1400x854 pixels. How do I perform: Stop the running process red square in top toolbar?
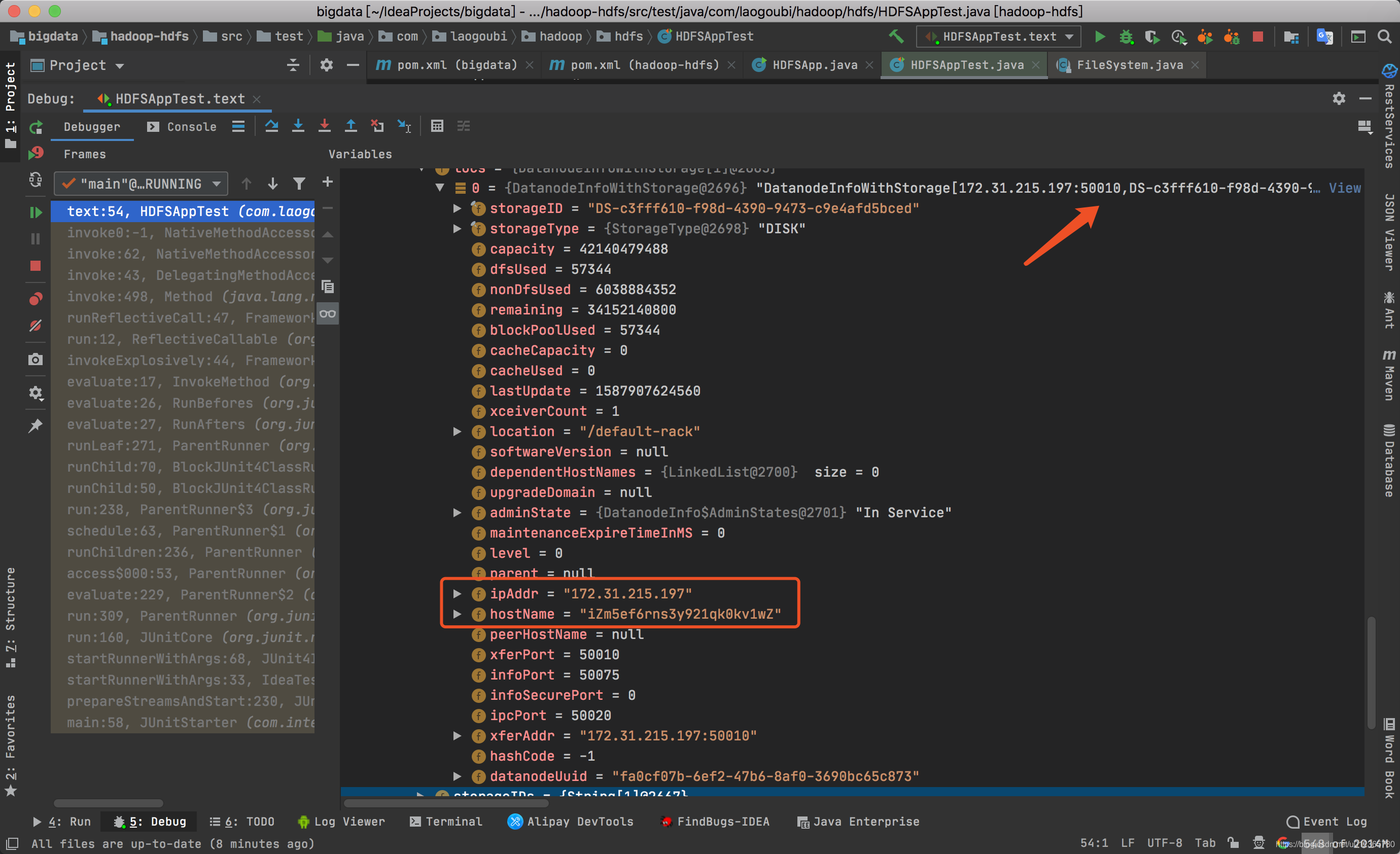coord(1258,37)
